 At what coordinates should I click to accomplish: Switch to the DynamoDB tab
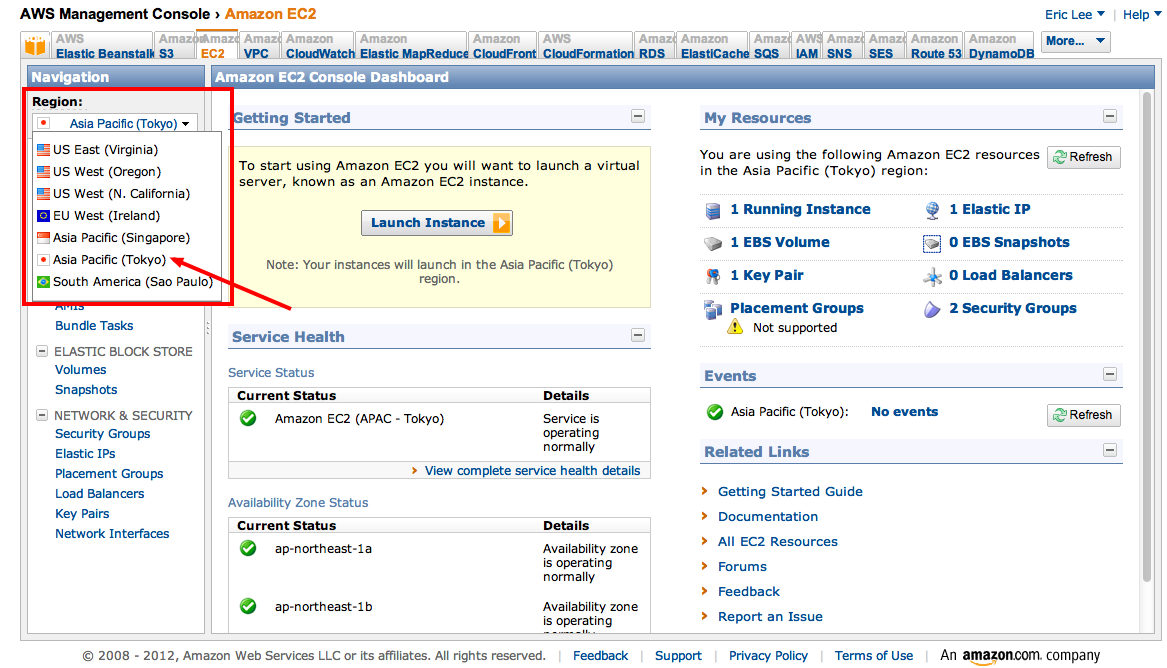coord(1000,46)
